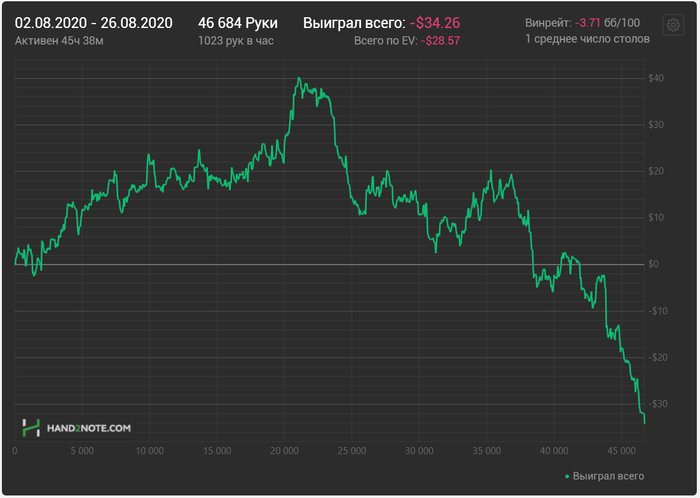Click the -$20 y-axis label
The height and width of the screenshot is (498, 700).
tap(658, 357)
